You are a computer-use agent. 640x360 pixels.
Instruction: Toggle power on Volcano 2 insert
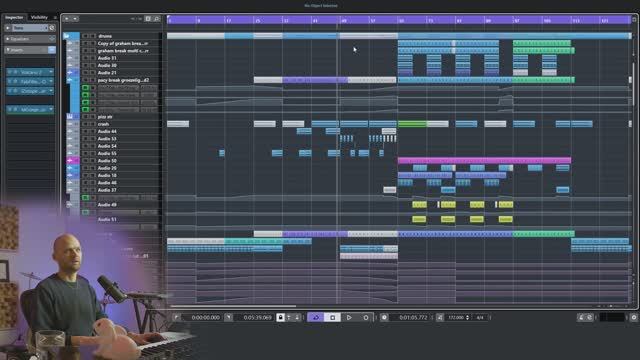coord(9,72)
